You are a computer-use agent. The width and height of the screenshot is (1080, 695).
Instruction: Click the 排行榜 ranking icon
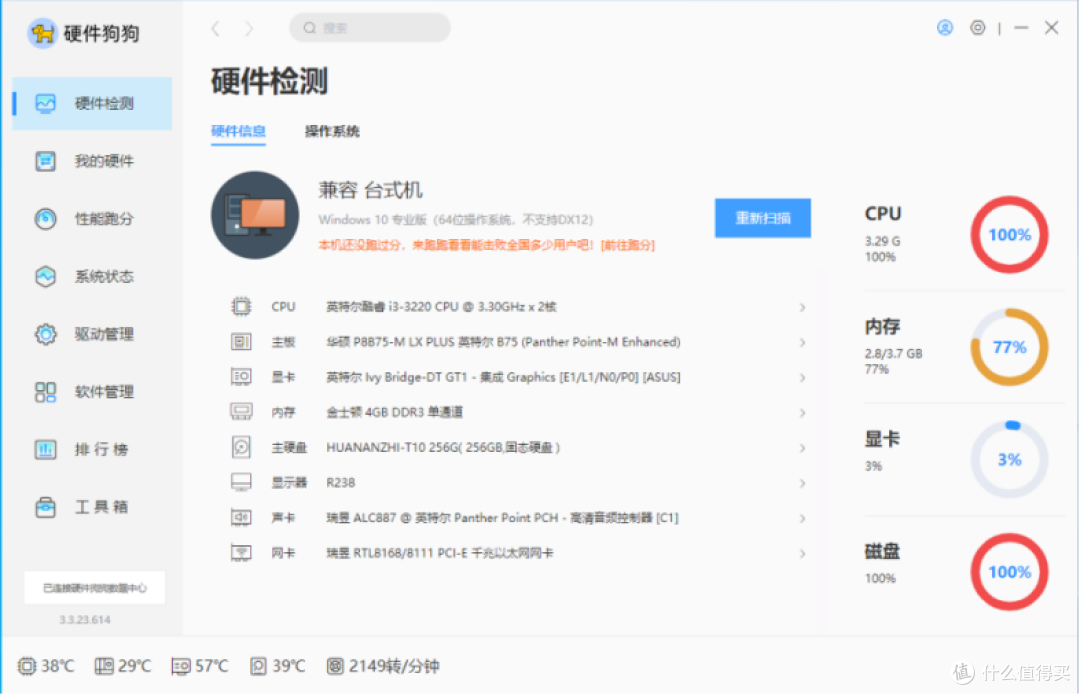click(x=45, y=450)
